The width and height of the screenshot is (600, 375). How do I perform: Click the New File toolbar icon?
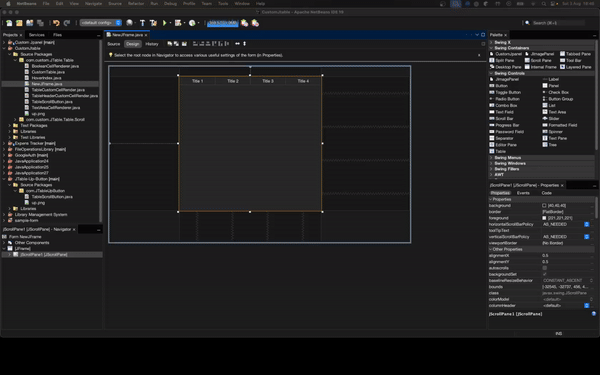click(9, 23)
